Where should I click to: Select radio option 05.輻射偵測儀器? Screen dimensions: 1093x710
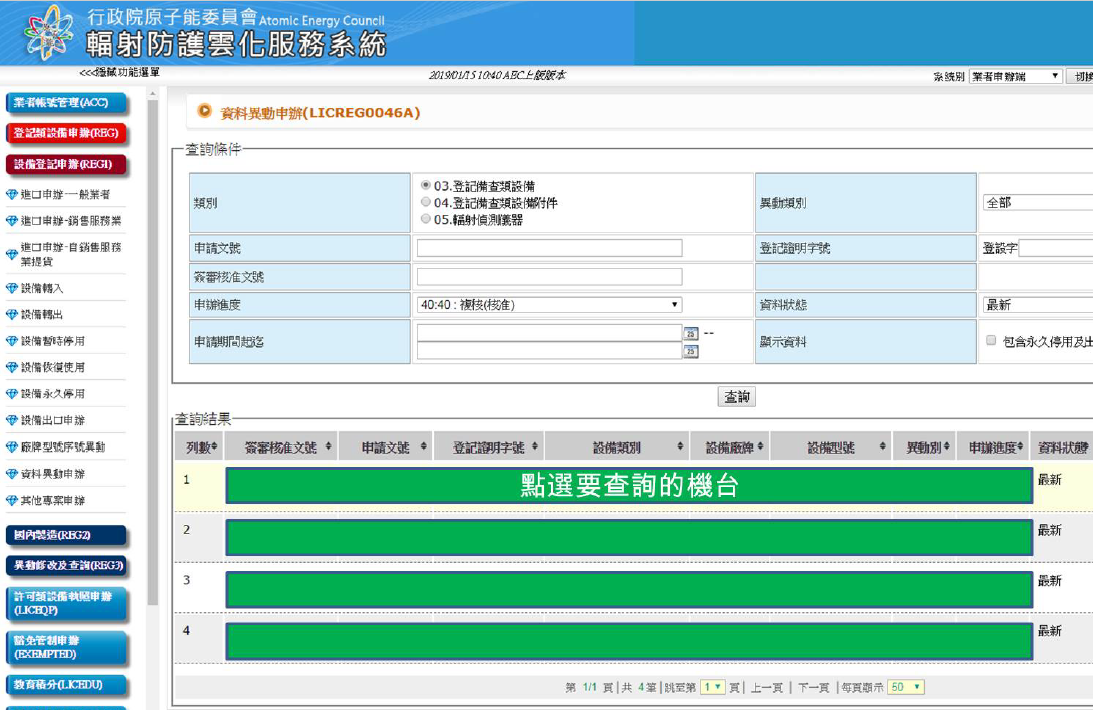(426, 219)
